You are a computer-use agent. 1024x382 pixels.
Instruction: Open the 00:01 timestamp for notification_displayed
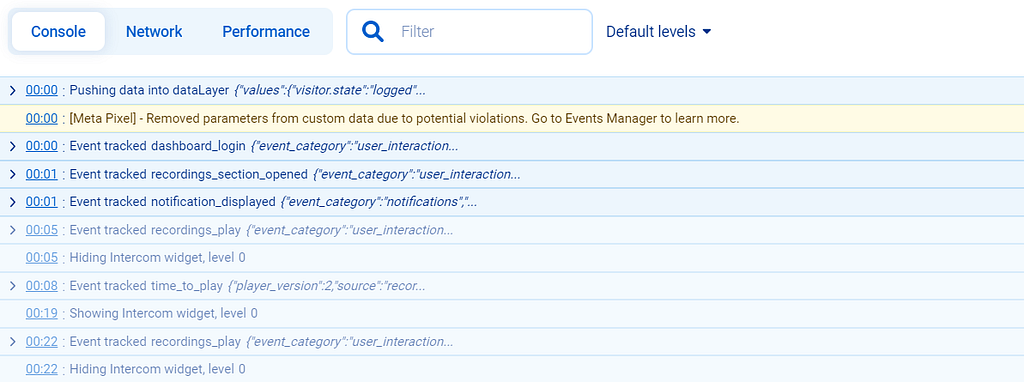click(x=42, y=202)
